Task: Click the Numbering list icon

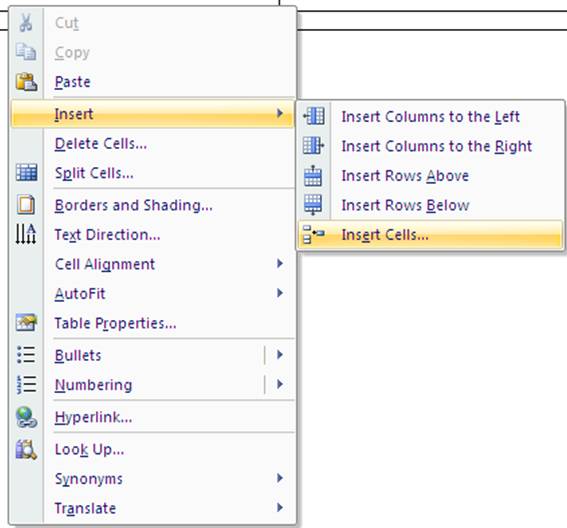Action: pyautogui.click(x=26, y=384)
